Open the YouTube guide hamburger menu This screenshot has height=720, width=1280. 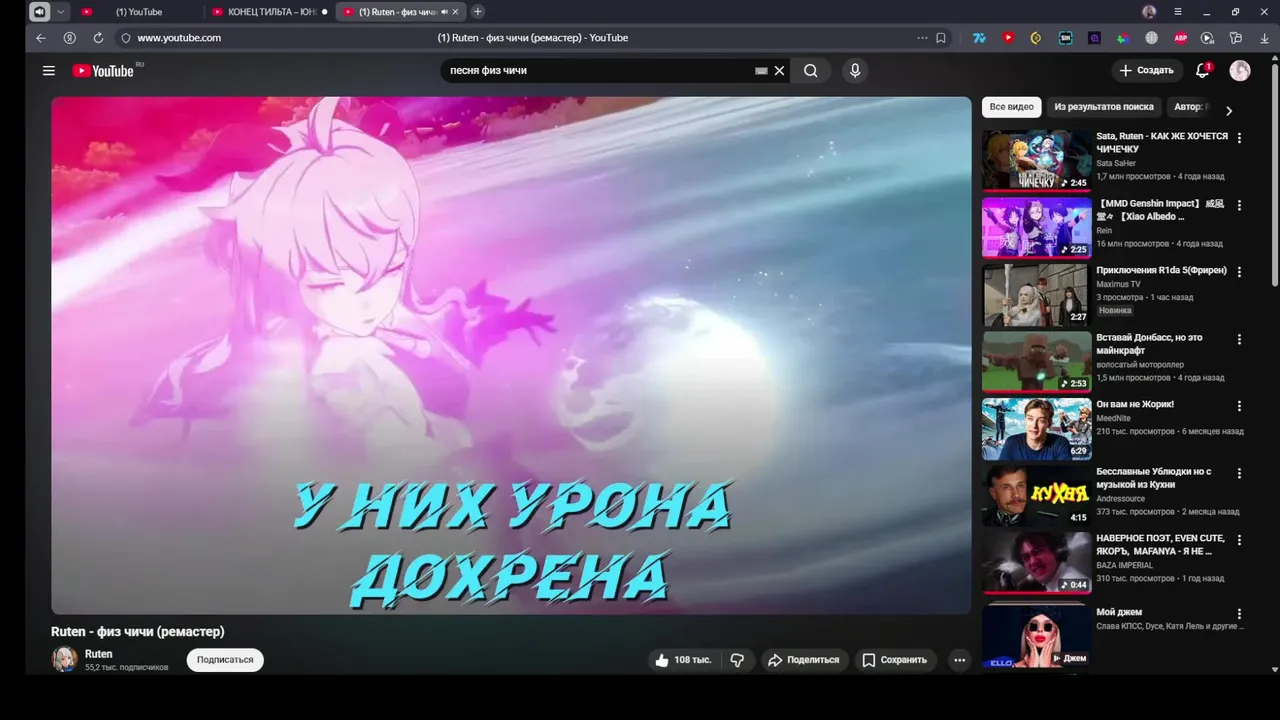point(48,71)
